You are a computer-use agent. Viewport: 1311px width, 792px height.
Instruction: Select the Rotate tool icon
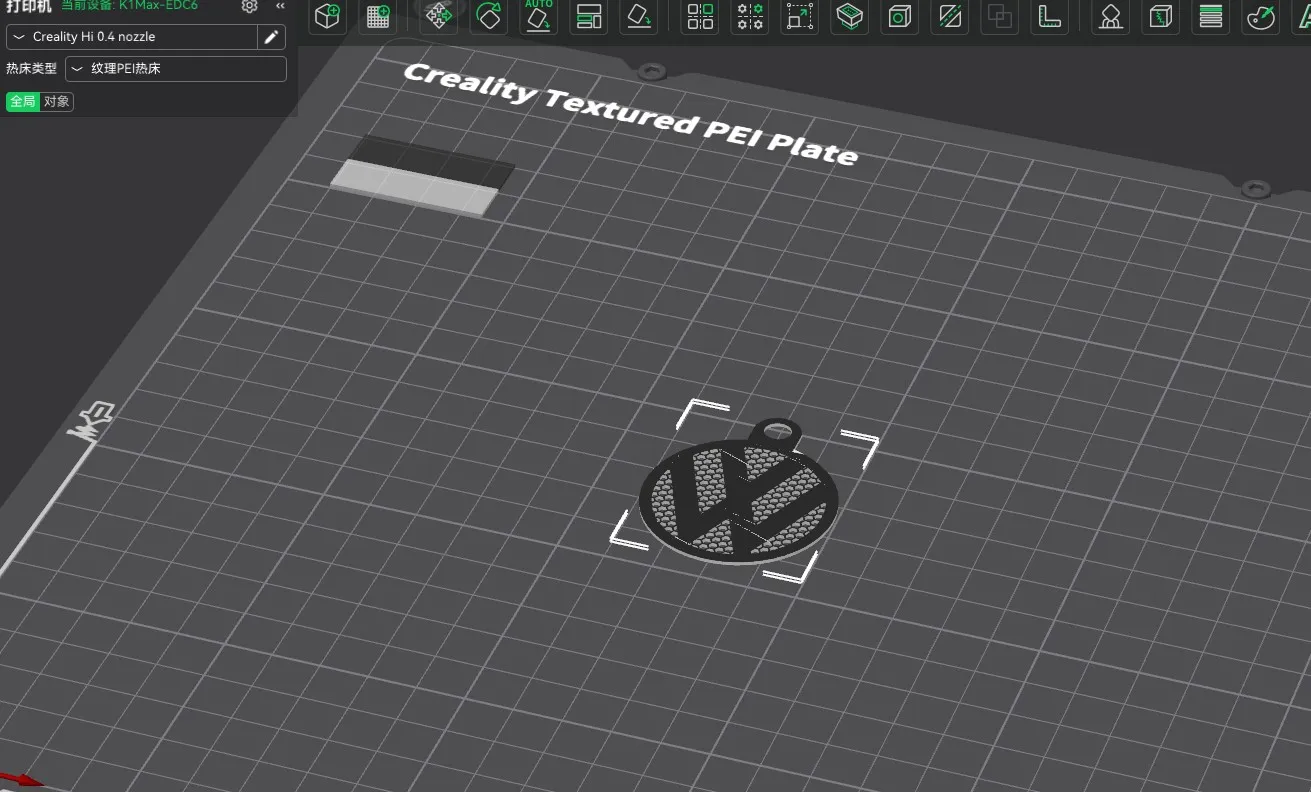(x=488, y=16)
